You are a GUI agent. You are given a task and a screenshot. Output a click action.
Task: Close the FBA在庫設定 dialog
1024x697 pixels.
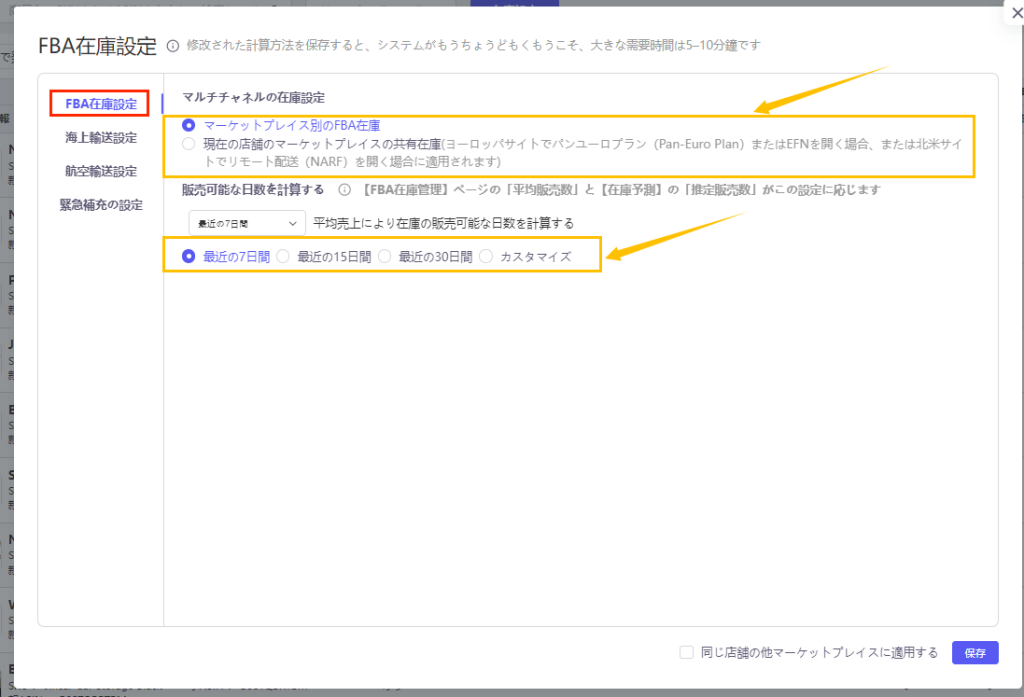[x=1017, y=13]
